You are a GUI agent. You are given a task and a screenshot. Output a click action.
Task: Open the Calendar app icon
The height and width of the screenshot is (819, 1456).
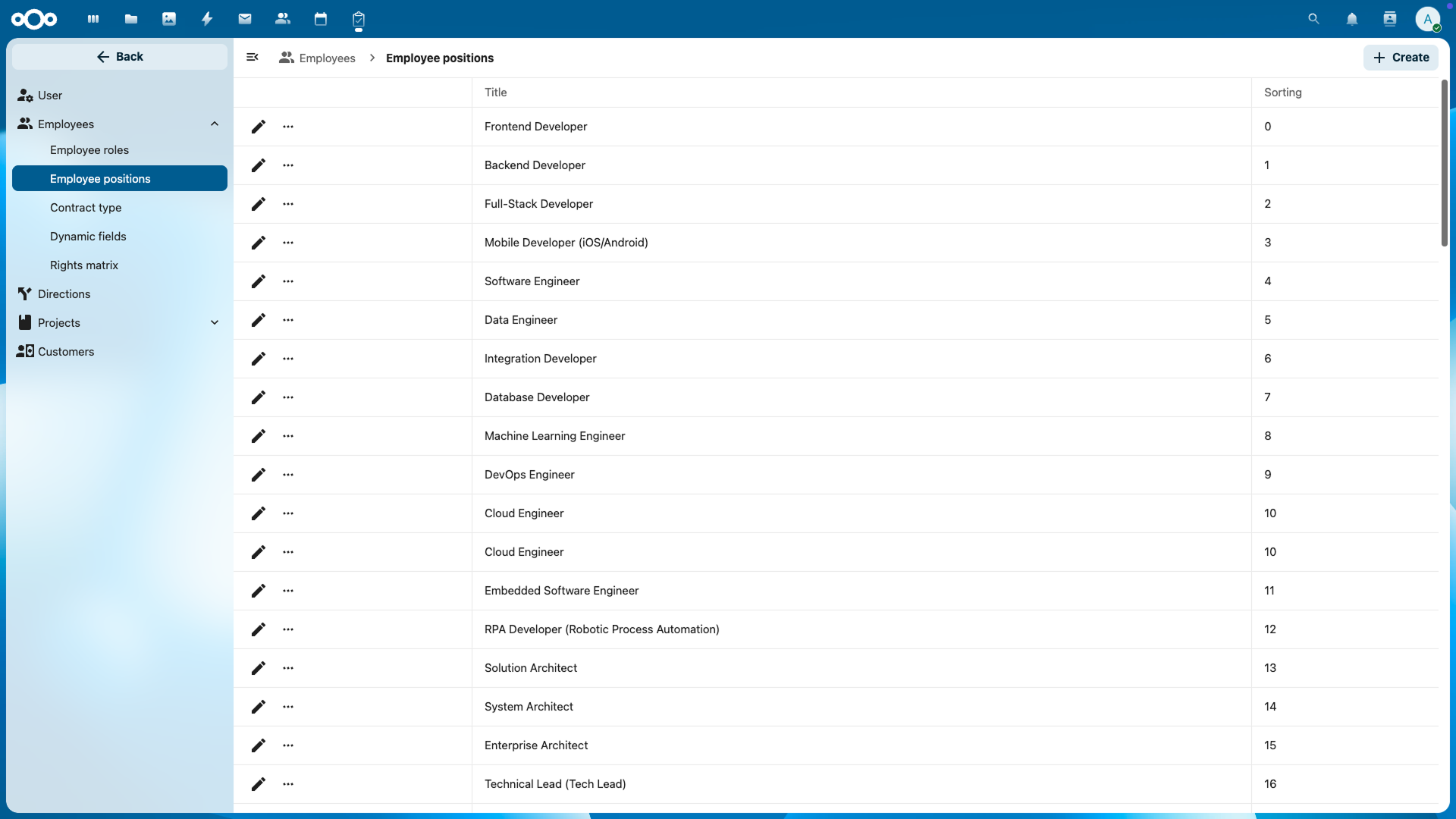(x=321, y=19)
